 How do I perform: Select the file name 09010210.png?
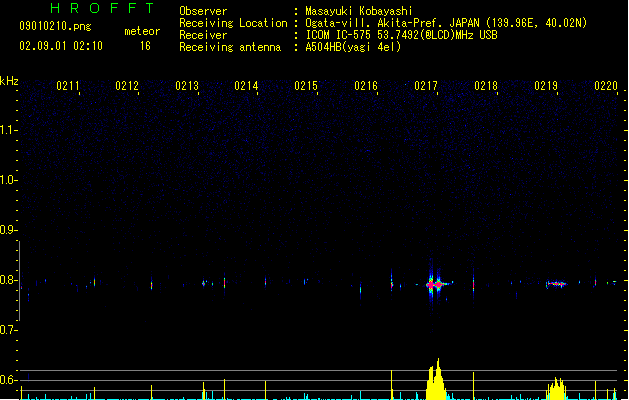point(55,26)
